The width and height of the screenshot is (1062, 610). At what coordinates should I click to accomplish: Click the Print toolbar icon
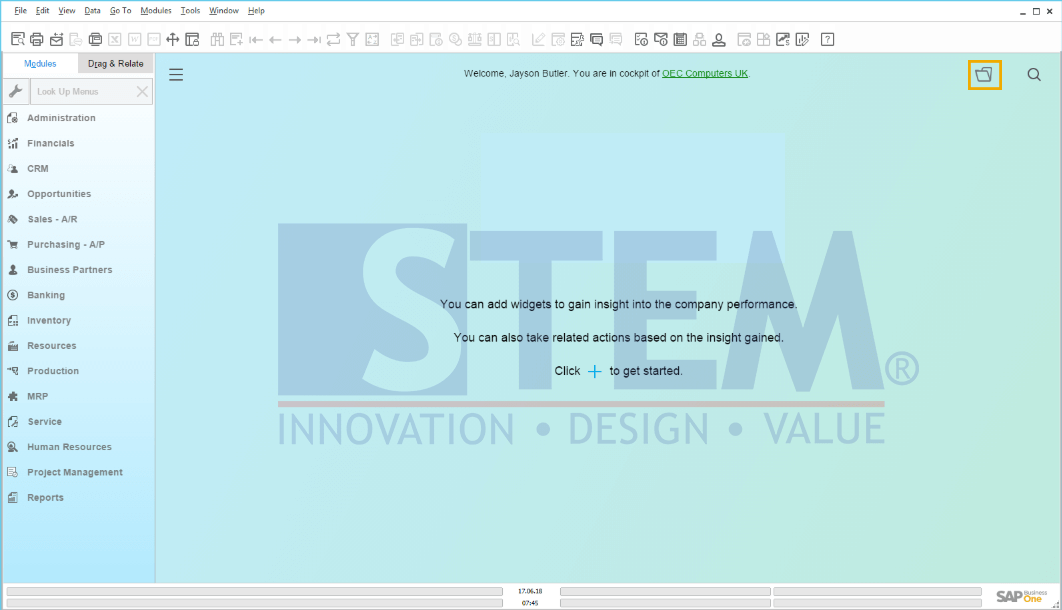pos(37,39)
